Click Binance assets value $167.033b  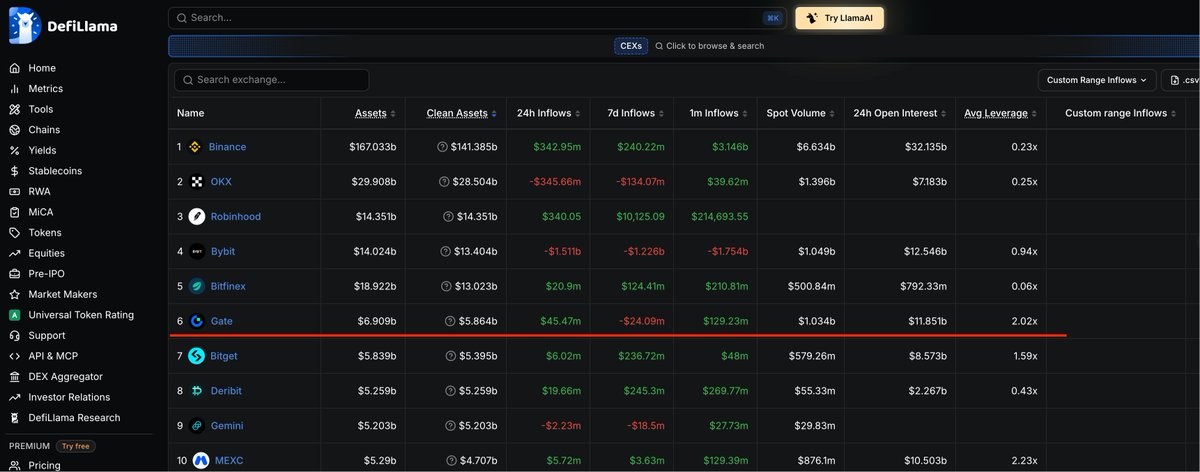pyautogui.click(x=373, y=147)
